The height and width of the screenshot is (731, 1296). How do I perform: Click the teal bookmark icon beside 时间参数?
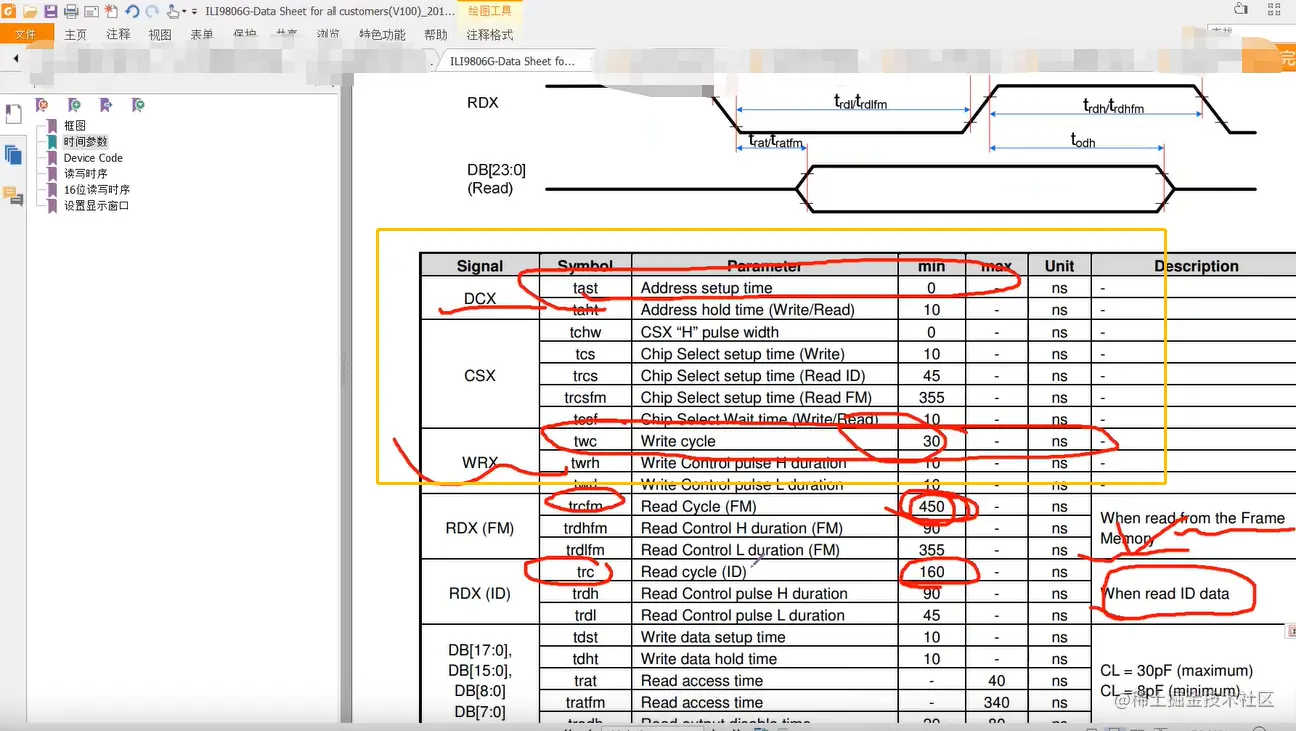[53, 142]
